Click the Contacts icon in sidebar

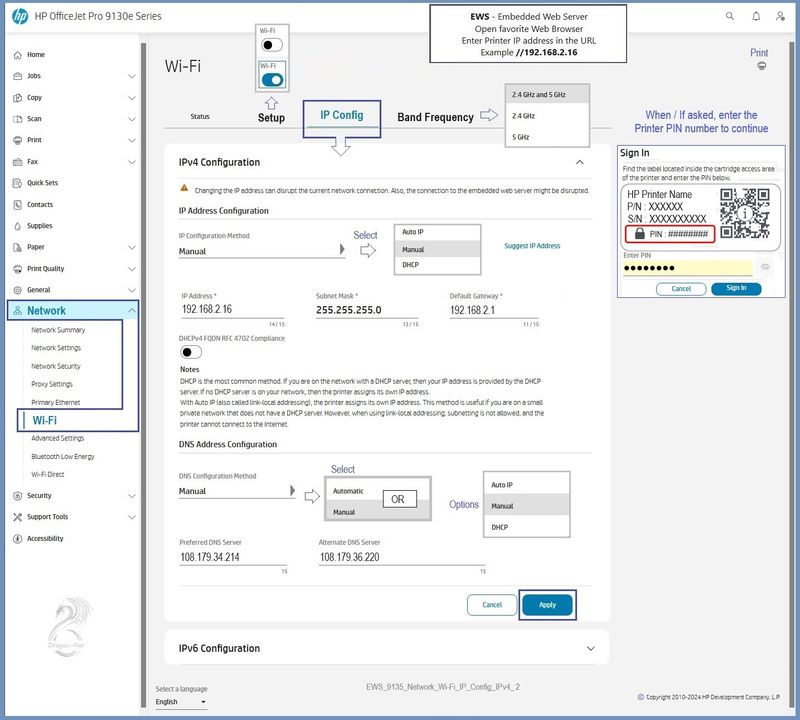click(x=17, y=205)
